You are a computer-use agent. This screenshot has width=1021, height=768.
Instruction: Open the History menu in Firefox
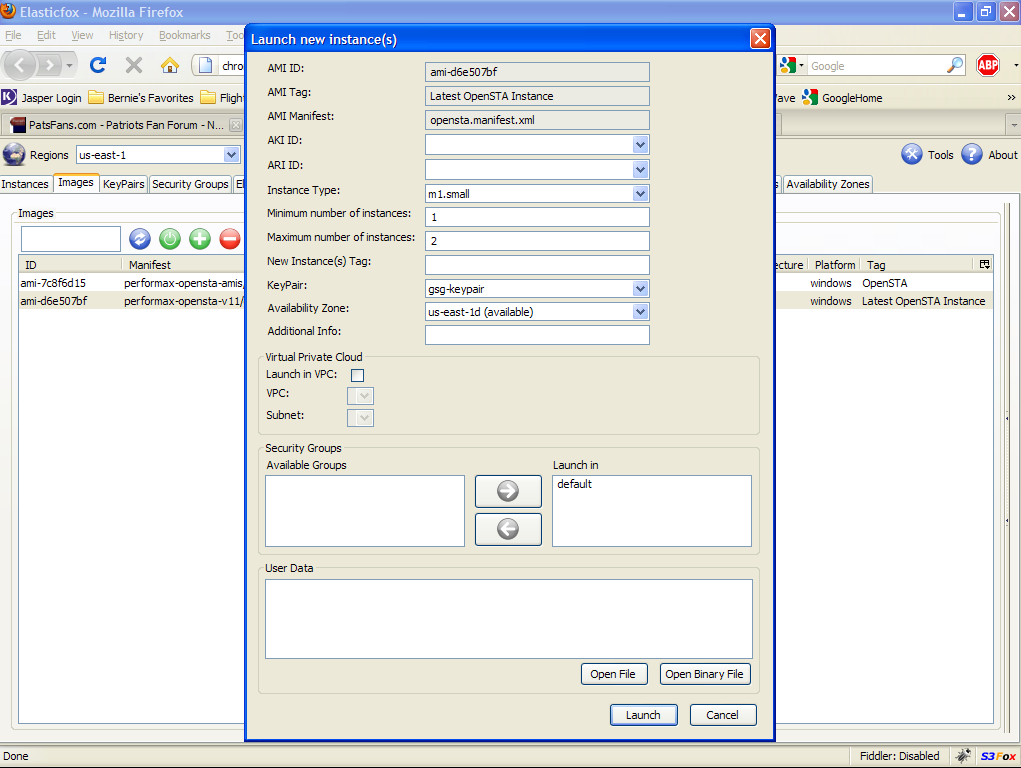126,35
